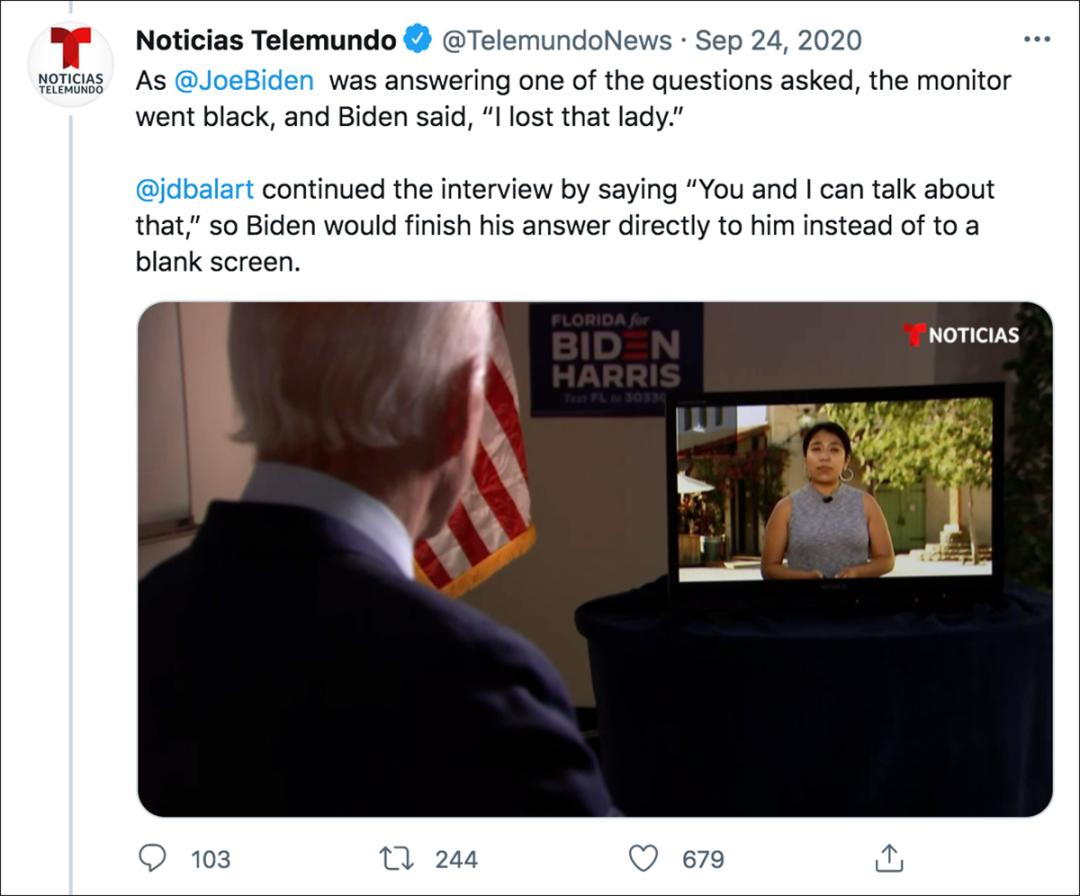Image resolution: width=1080 pixels, height=896 pixels.
Task: Open the Sep 24, 2020 timestamp link
Action: [778, 40]
